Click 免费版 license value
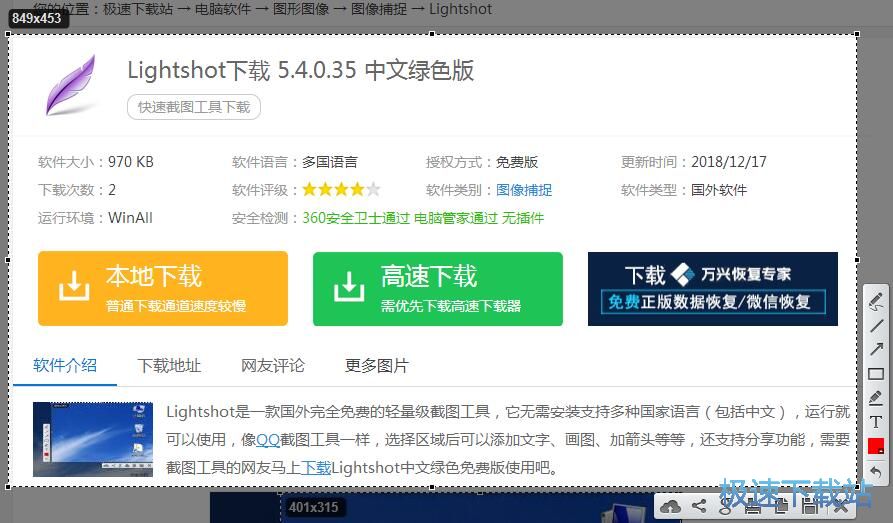This screenshot has height=523, width=893. click(517, 162)
